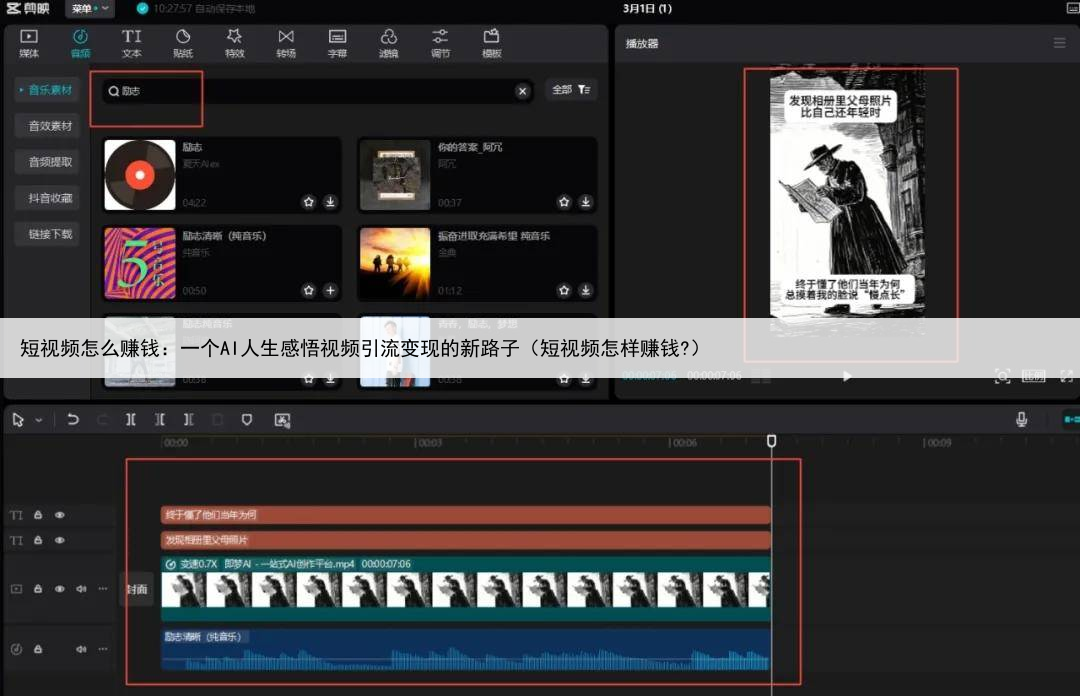Expand the 菜单 dropdown menu
Viewport: 1080px width, 696px height.
(x=89, y=9)
